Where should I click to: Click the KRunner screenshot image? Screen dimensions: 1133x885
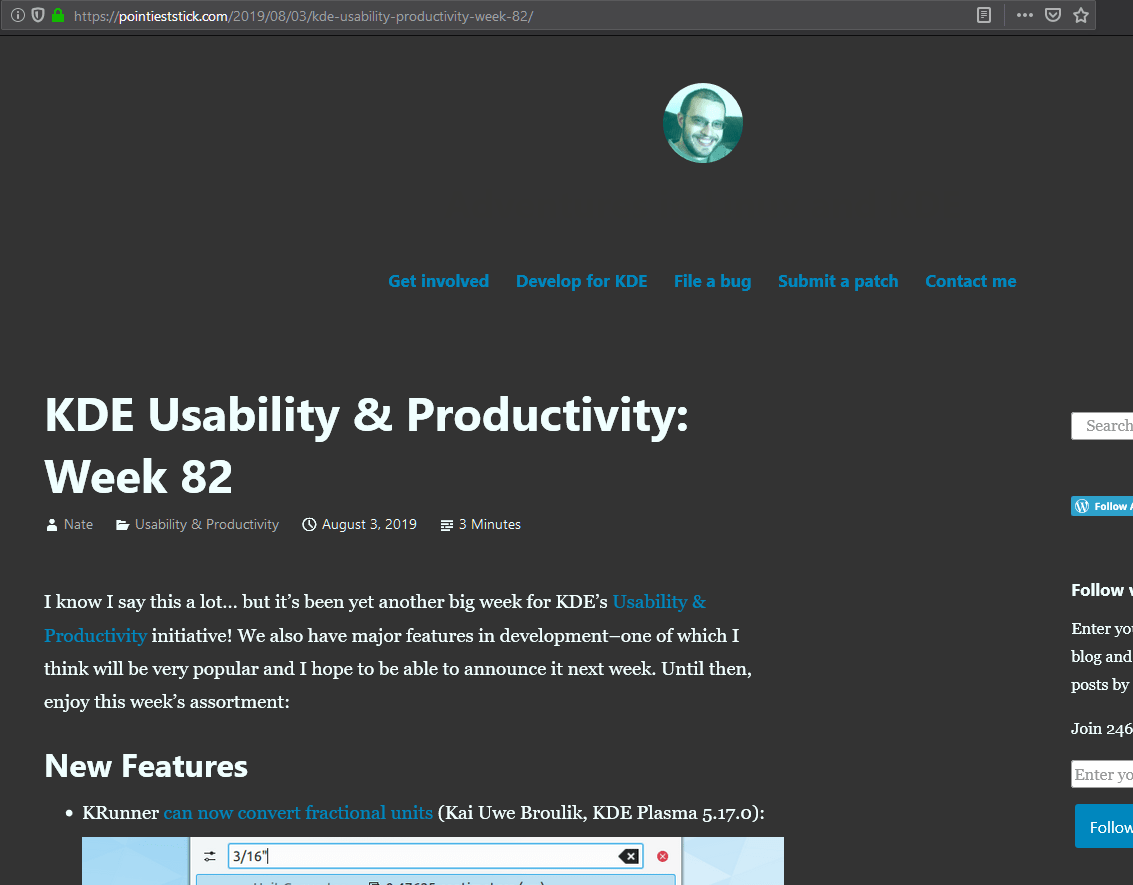pyautogui.click(x=433, y=861)
